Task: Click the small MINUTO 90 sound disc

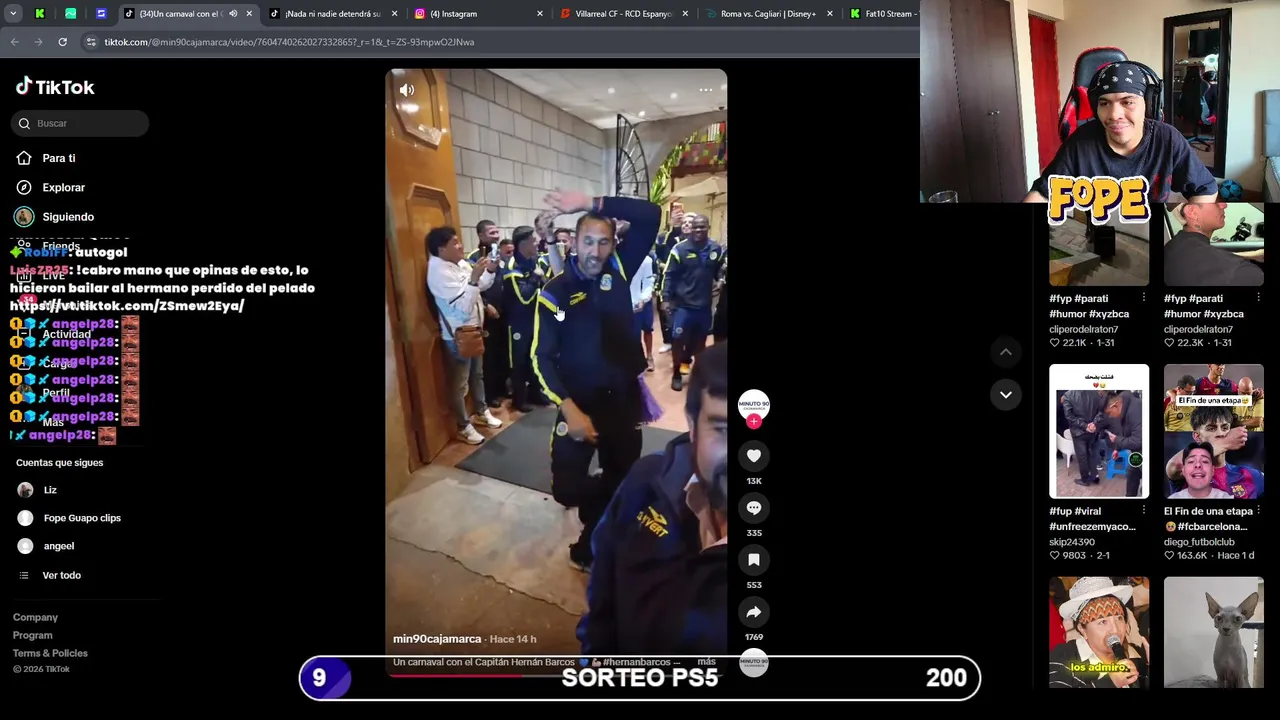Action: pos(754,663)
